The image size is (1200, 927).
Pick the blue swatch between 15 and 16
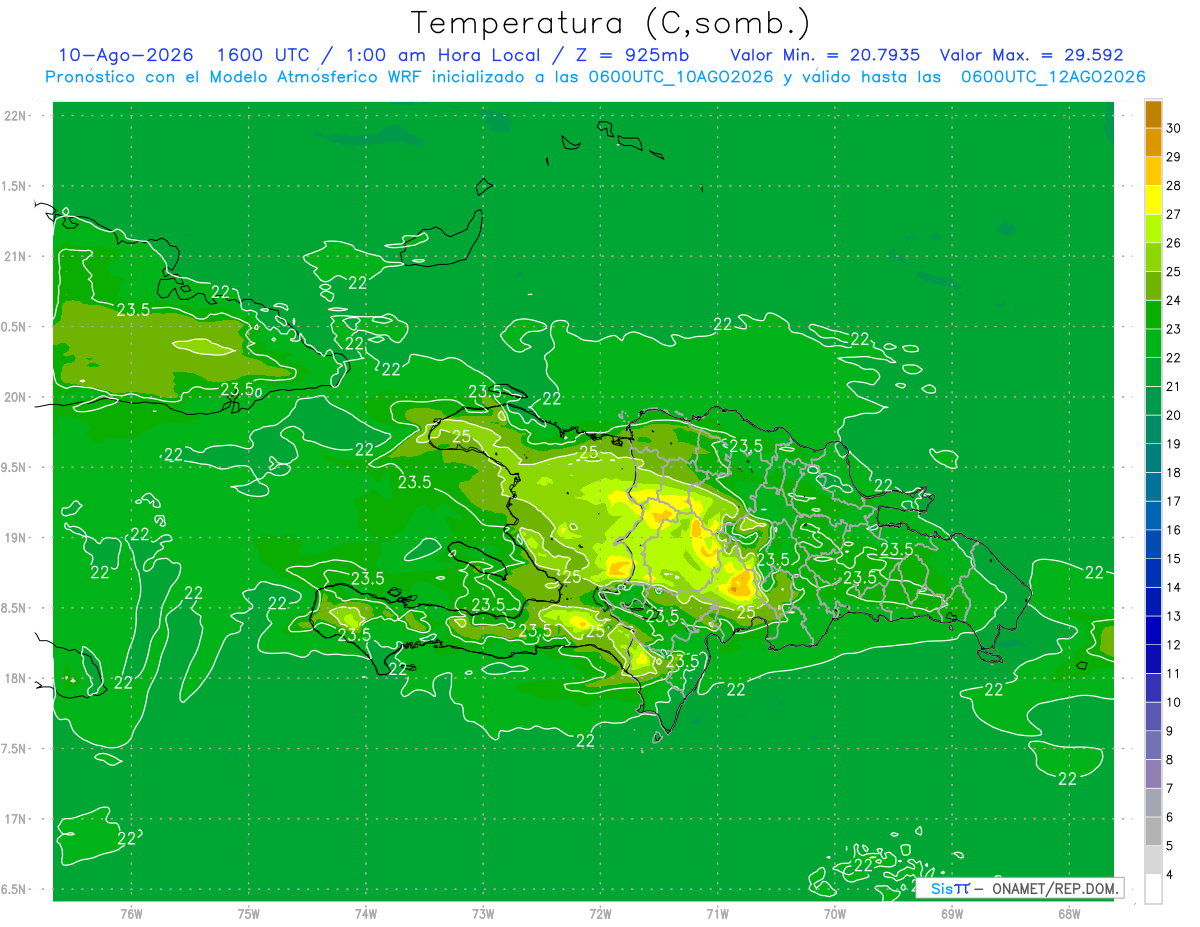coord(1153,545)
